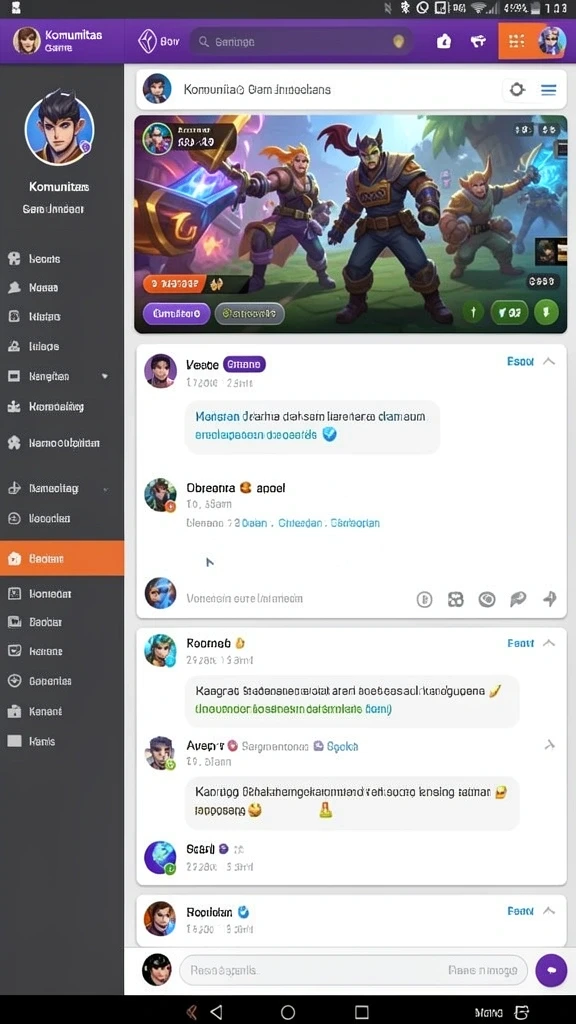Click the purple Cumatioro banner button
Screen dimensions: 576x1024
[x=176, y=313]
